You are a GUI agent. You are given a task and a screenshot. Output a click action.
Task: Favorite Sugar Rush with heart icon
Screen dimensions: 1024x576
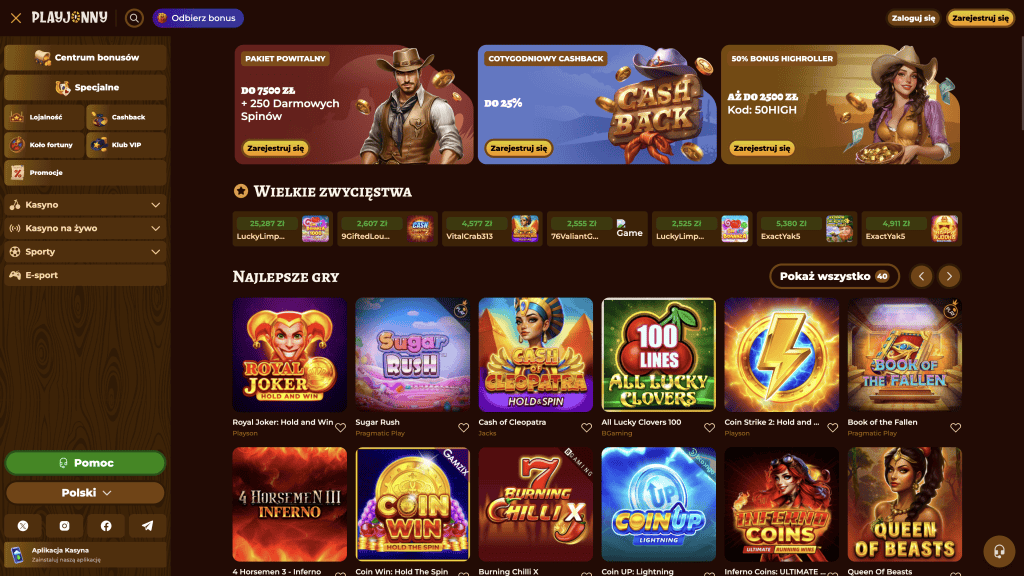(463, 428)
